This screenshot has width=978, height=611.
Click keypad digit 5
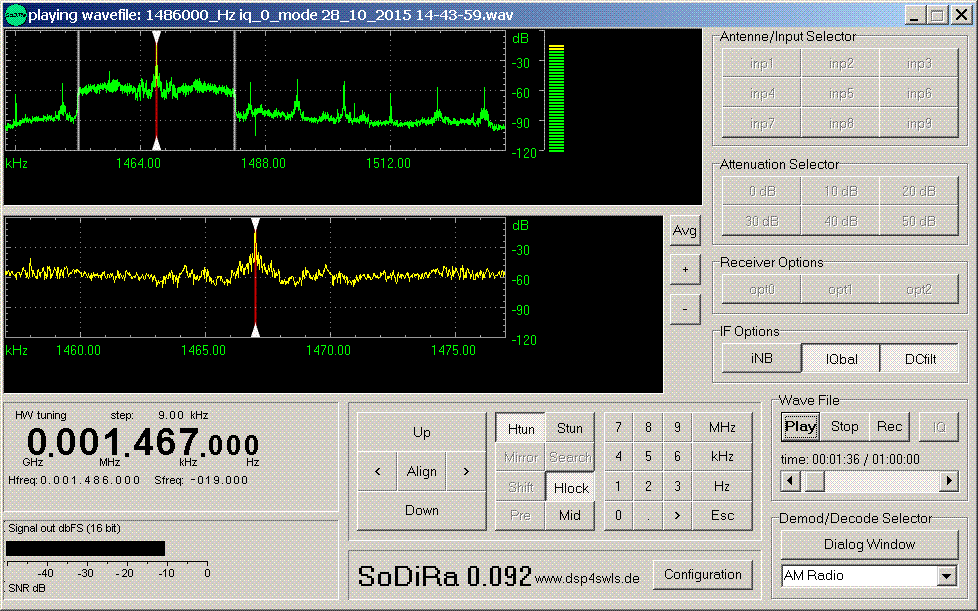[x=648, y=457]
